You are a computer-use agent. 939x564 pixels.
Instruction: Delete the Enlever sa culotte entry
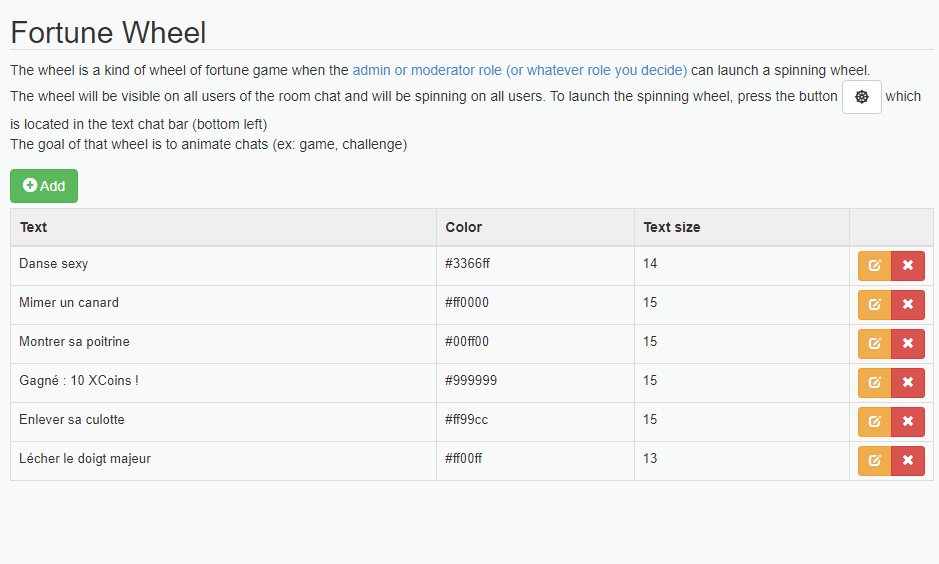coord(908,422)
